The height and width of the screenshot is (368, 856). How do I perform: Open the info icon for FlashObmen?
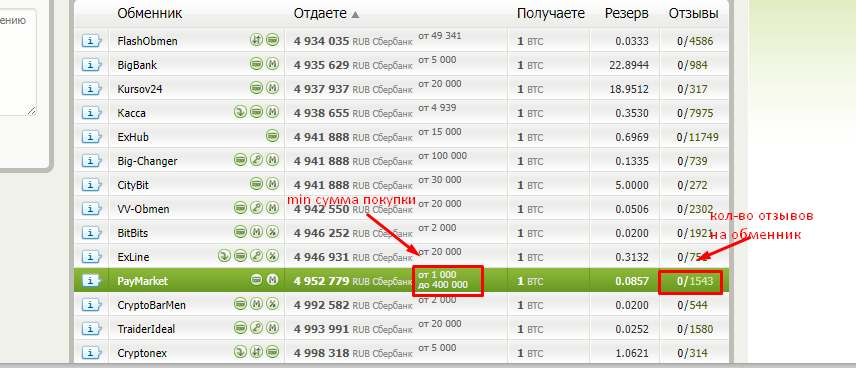click(x=92, y=41)
